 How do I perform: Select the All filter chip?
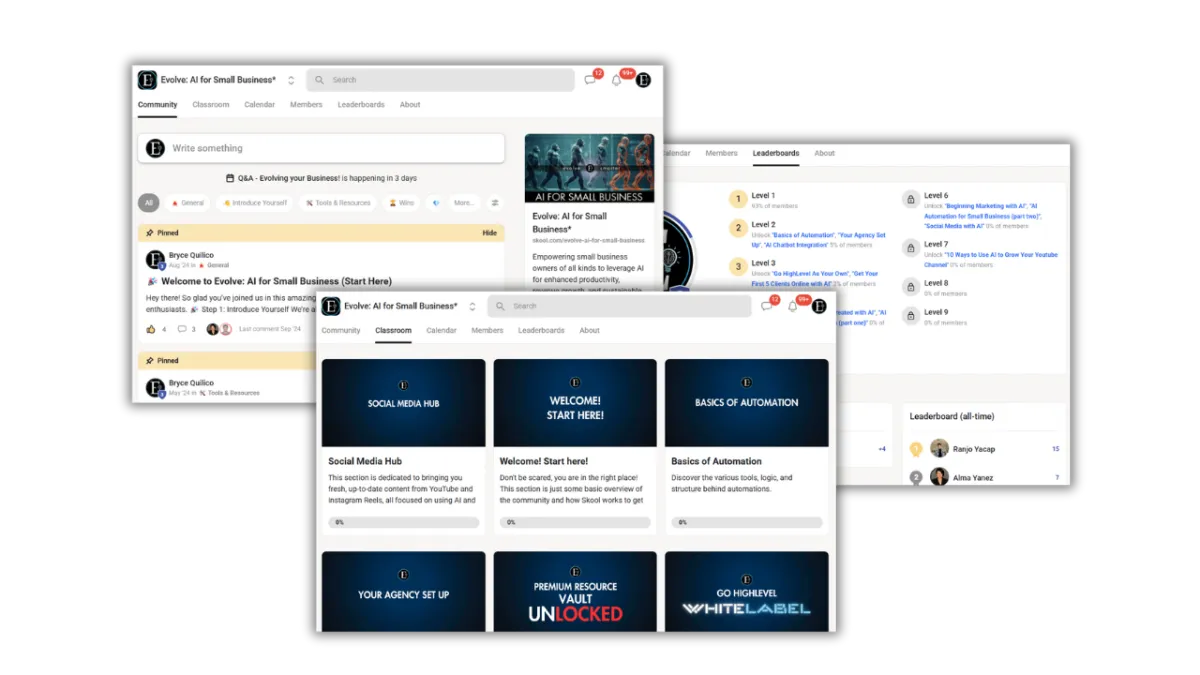(149, 203)
